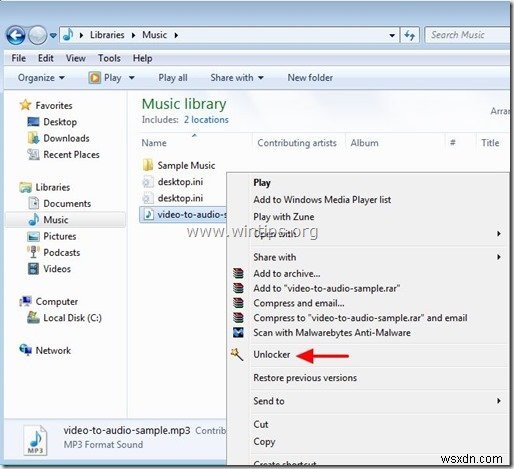The width and height of the screenshot is (514, 469).
Task: Click the Malwarebytes scan icon
Action: (238, 332)
